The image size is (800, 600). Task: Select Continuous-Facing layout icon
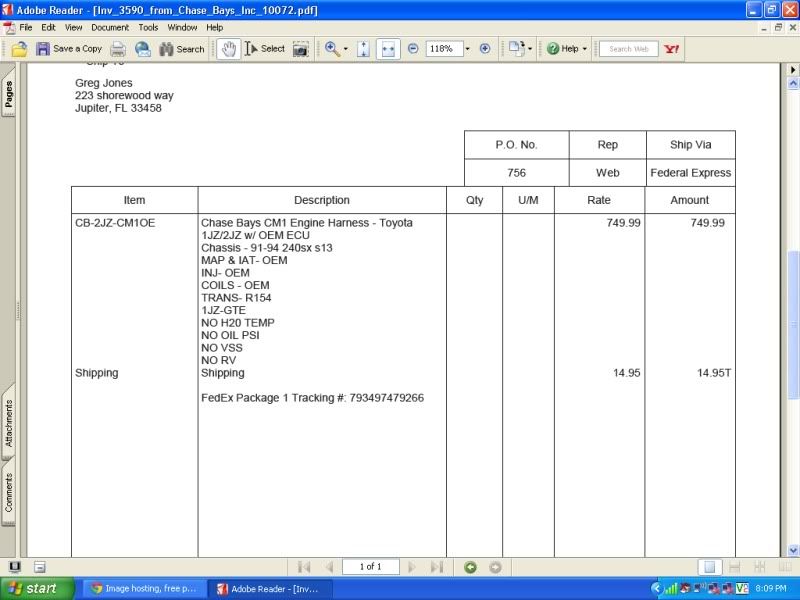(x=760, y=567)
